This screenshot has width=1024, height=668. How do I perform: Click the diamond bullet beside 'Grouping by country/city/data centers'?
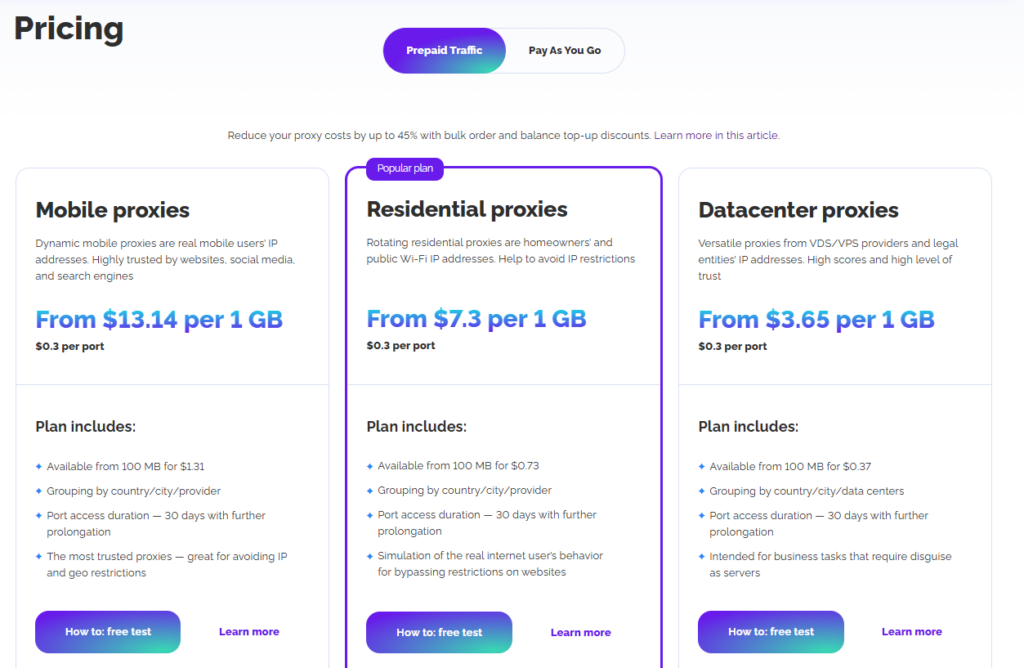point(703,491)
